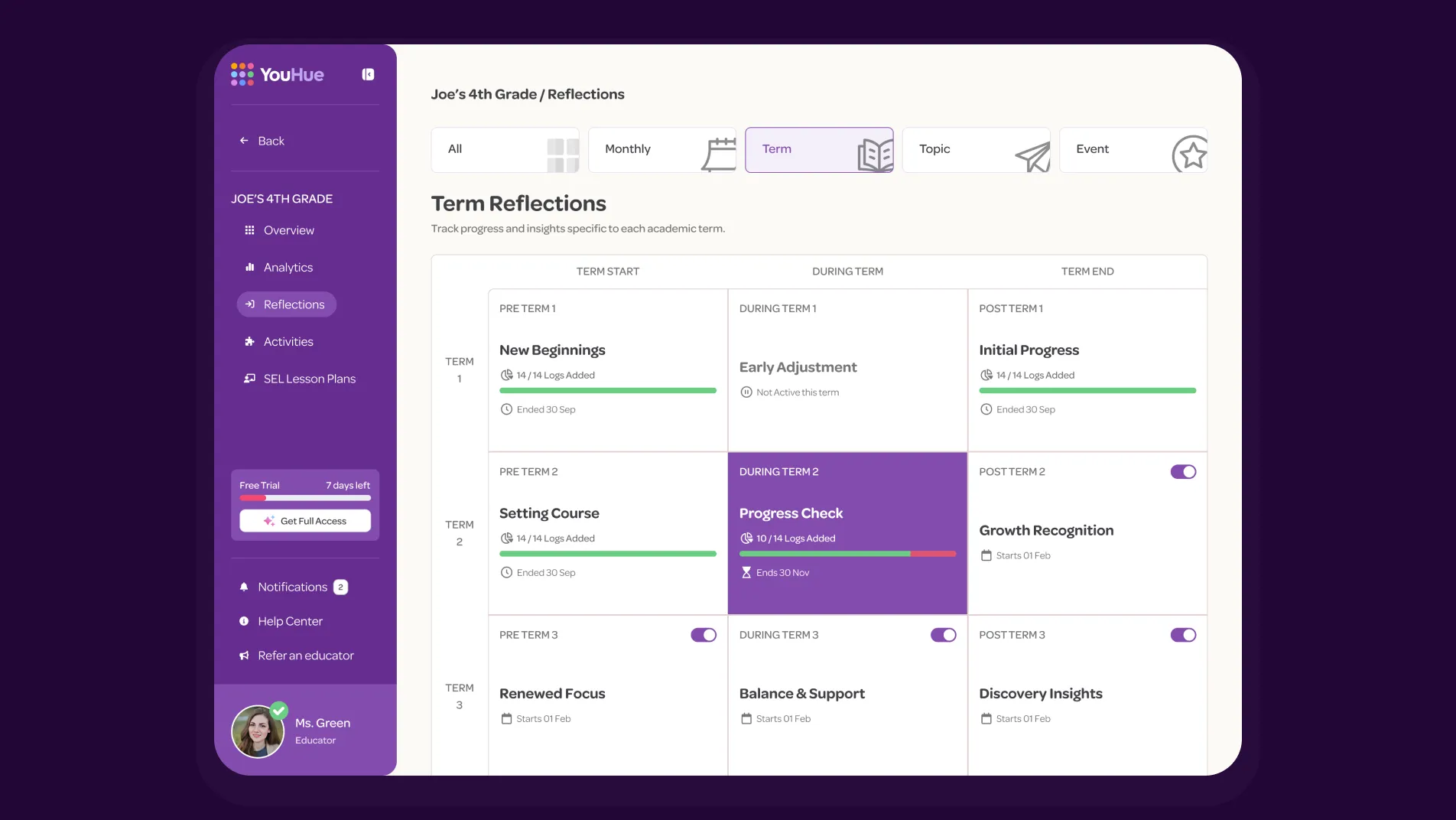Click the verified checkmark badge on avatar
Screen dimensions: 1456x820
279,710
